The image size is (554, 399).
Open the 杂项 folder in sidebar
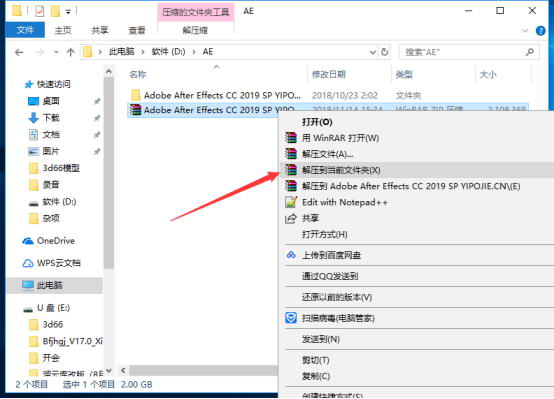click(x=44, y=218)
